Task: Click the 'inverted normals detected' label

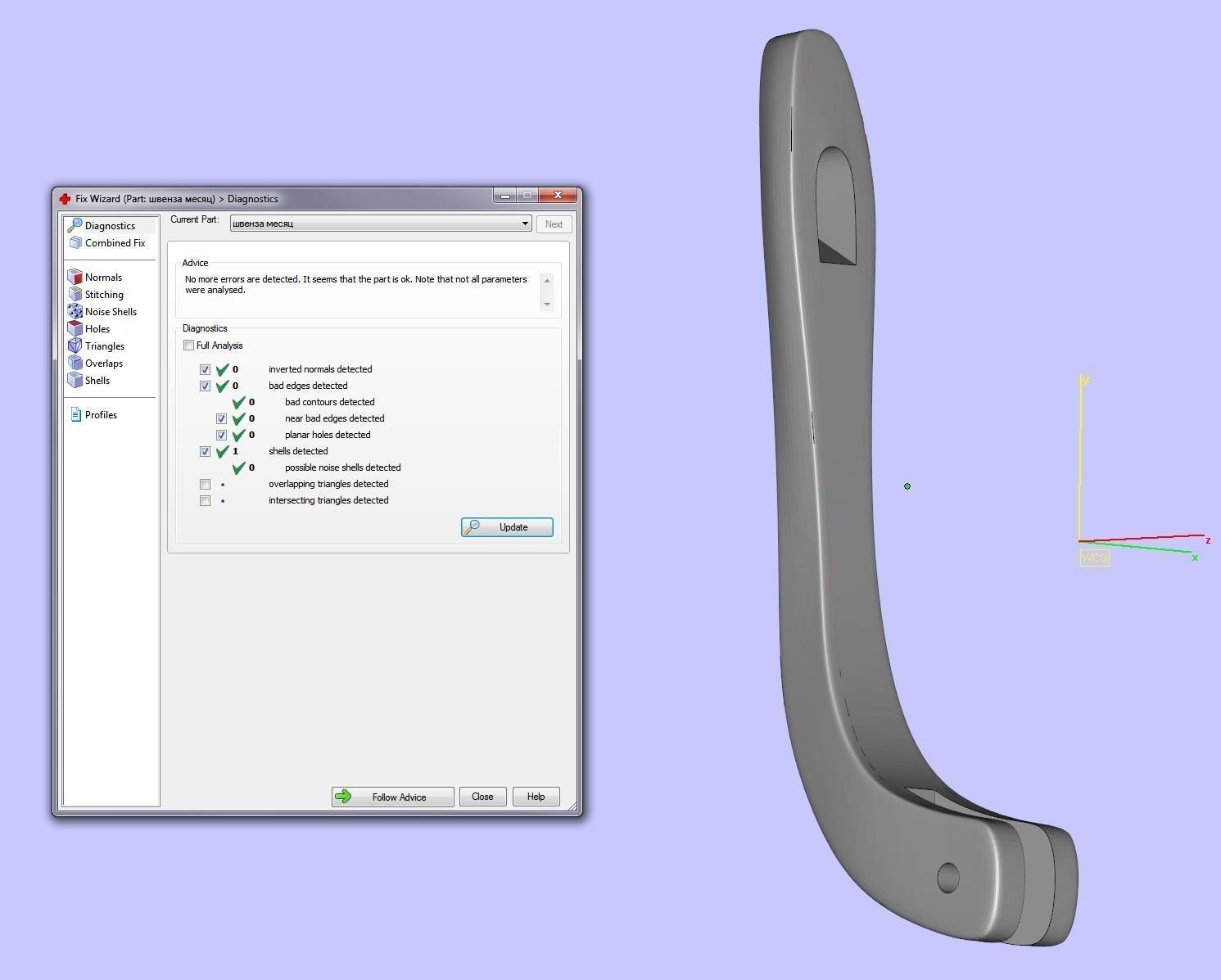Action: [320, 369]
